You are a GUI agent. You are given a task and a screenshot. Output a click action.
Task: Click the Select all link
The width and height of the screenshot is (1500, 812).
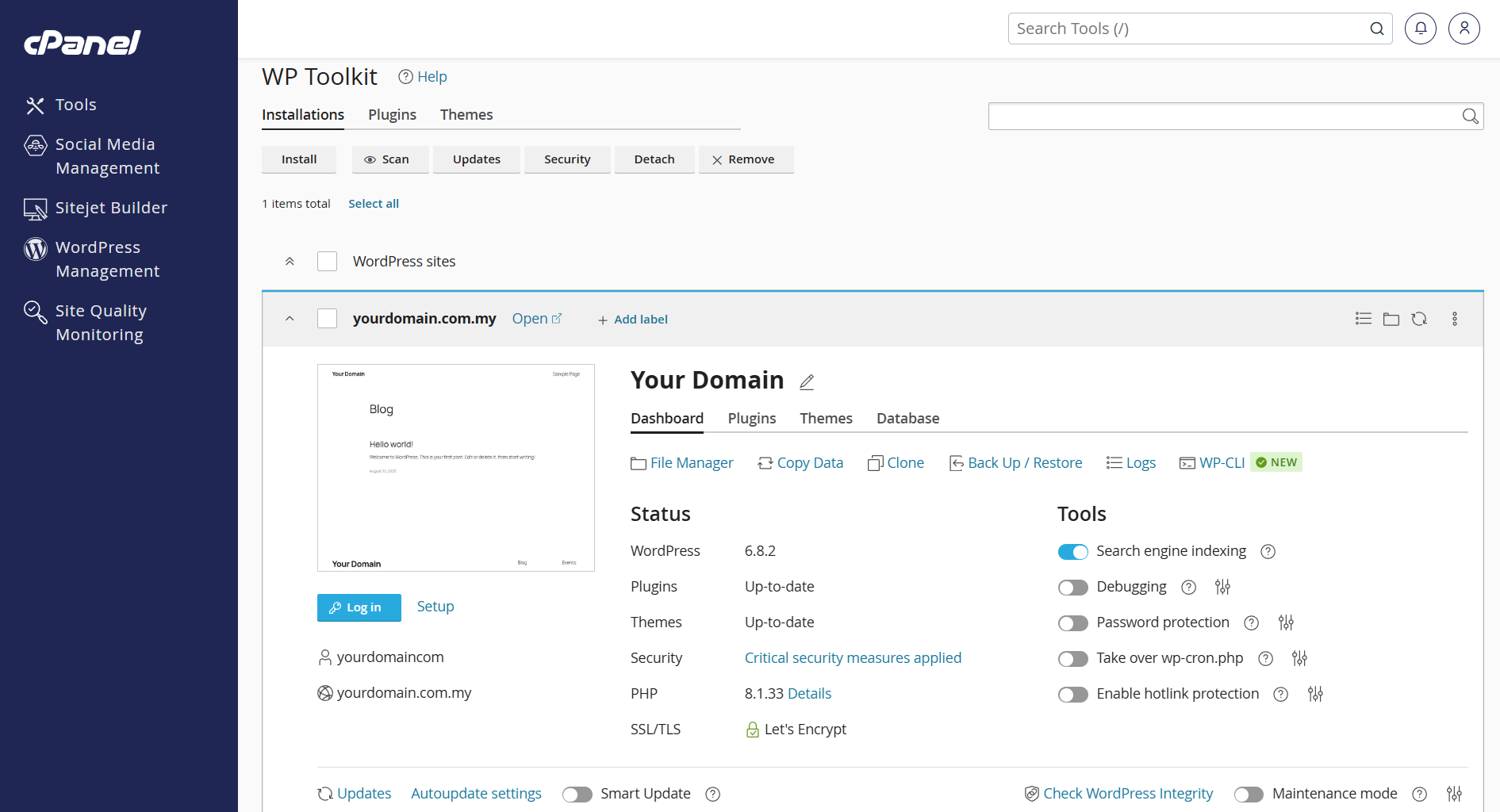point(374,204)
